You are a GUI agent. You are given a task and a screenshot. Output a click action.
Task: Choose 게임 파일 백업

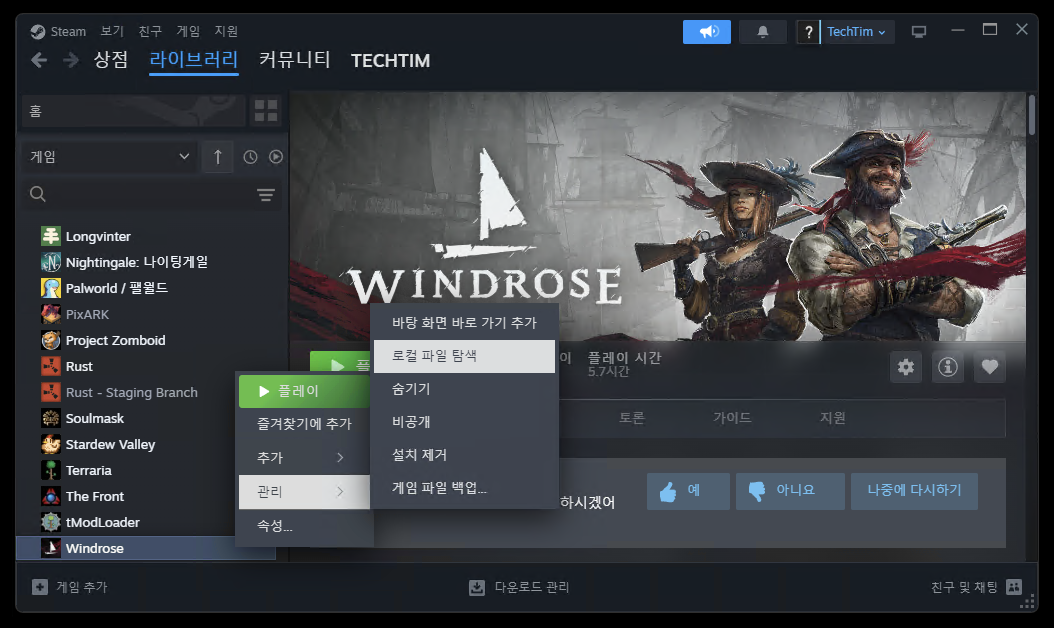coord(464,487)
